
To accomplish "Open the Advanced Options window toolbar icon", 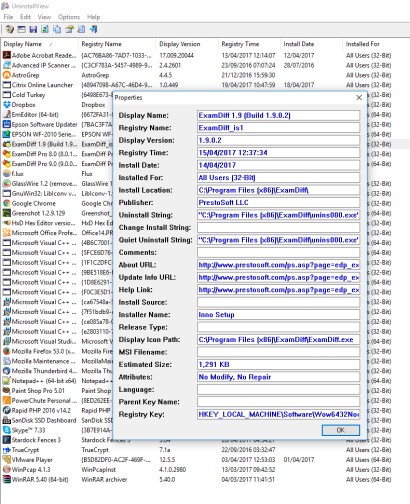I will tap(21, 29).
